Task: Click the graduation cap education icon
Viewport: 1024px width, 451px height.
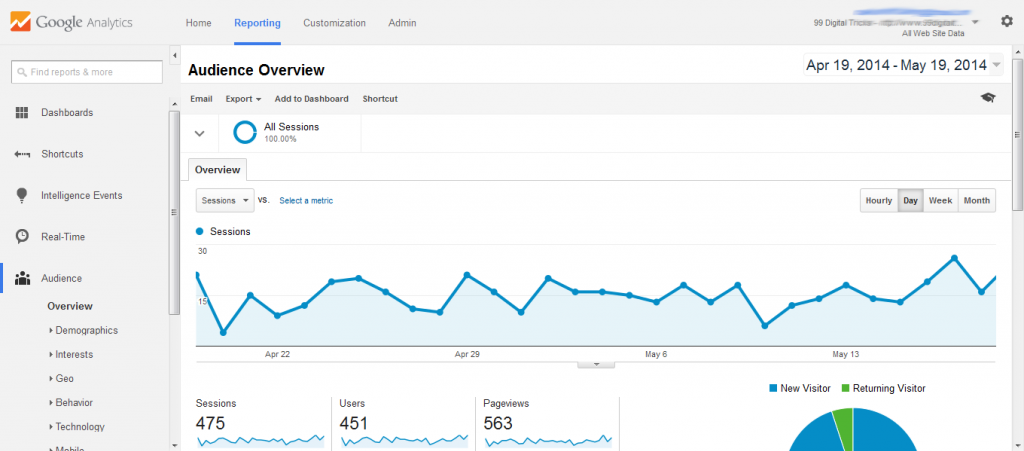Action: click(x=988, y=98)
